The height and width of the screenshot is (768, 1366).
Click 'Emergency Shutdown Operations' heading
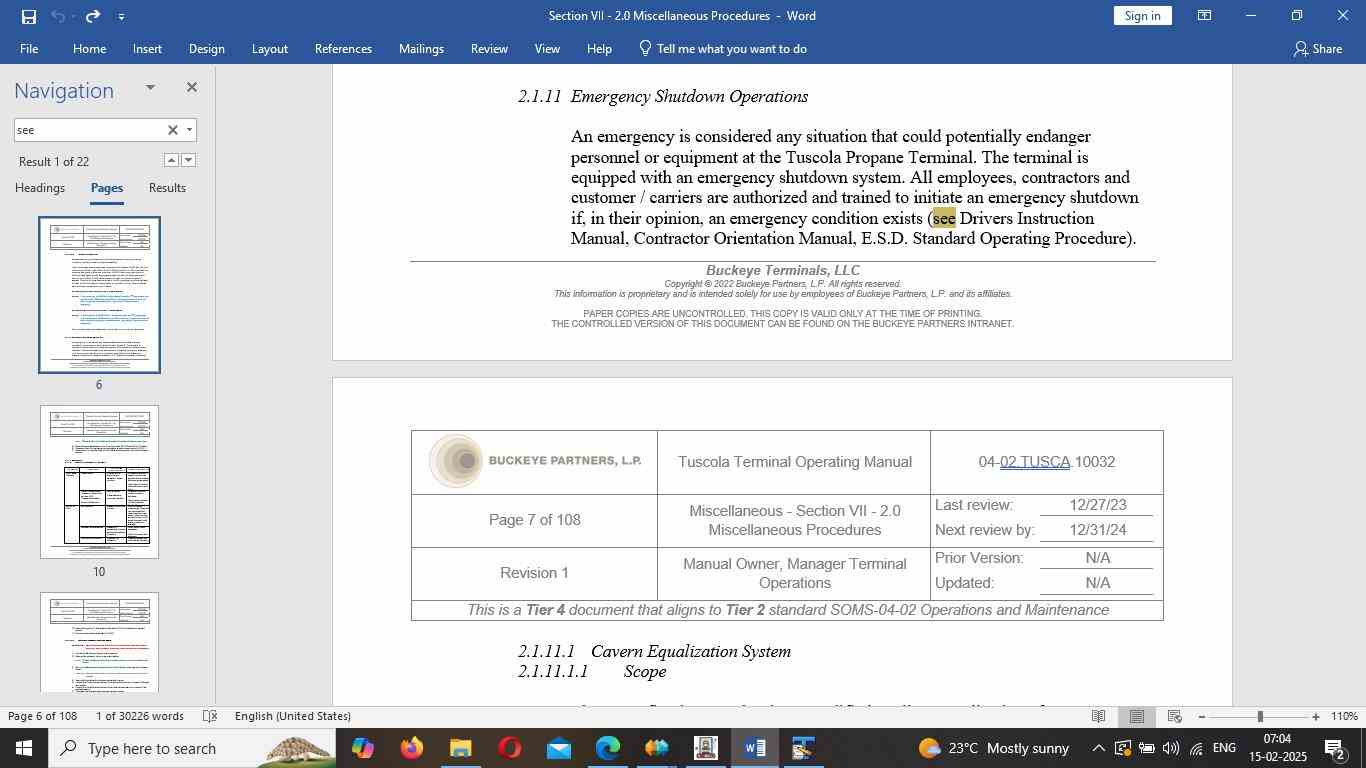pyautogui.click(x=689, y=96)
